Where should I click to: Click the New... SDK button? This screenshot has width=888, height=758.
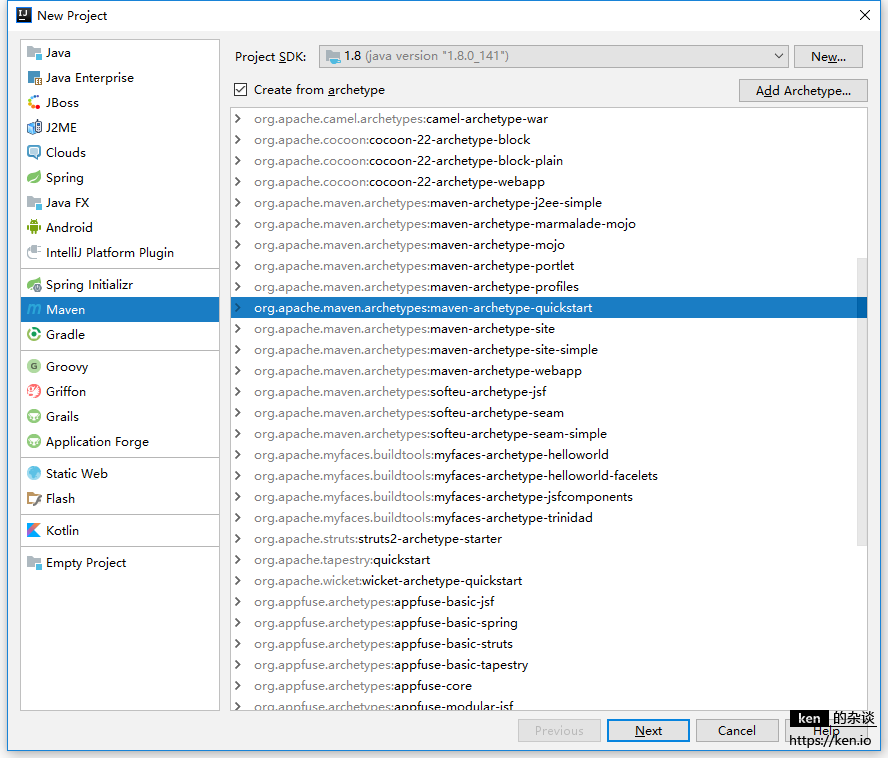point(828,57)
